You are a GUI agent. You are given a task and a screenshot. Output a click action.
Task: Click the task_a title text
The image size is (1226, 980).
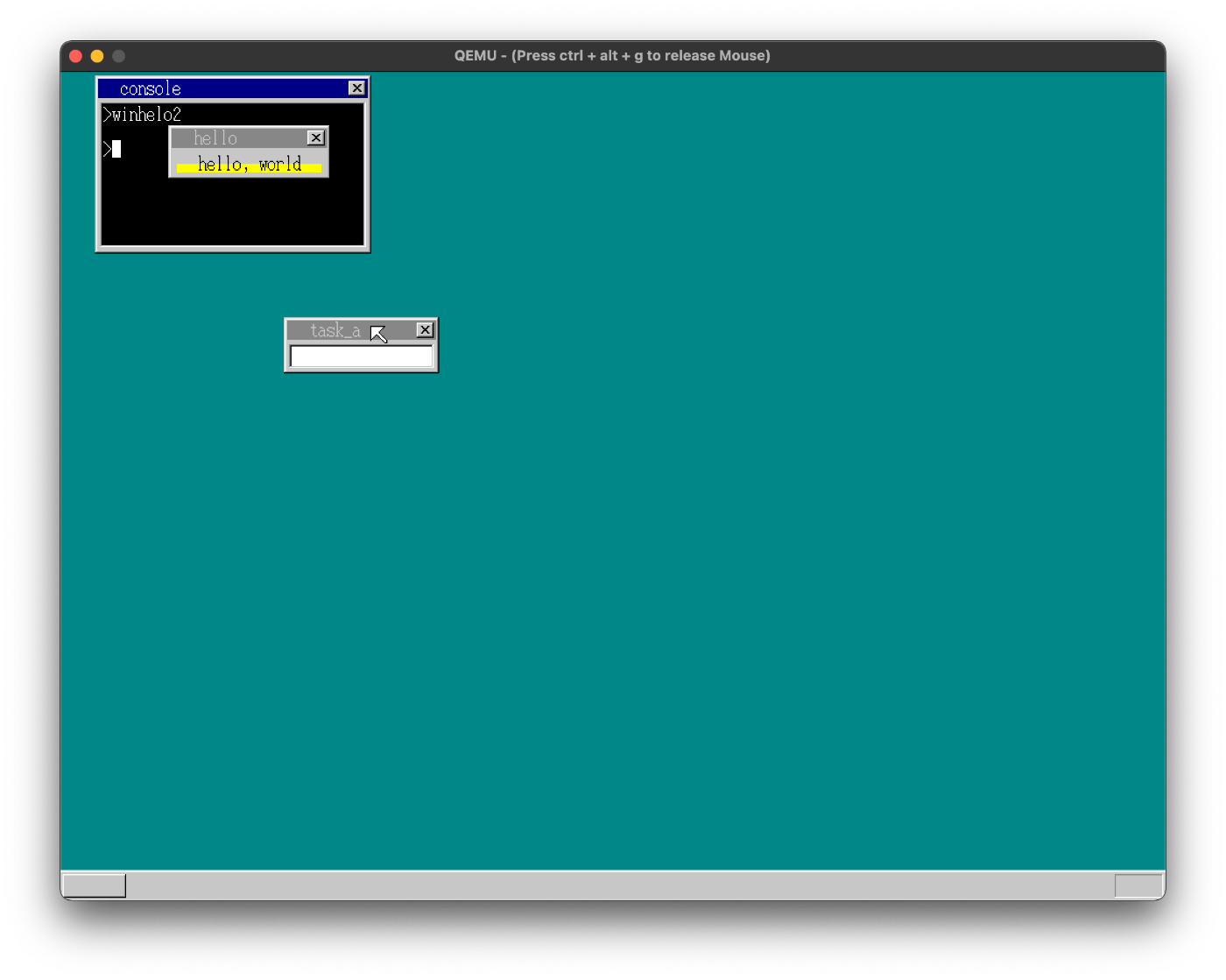click(335, 330)
